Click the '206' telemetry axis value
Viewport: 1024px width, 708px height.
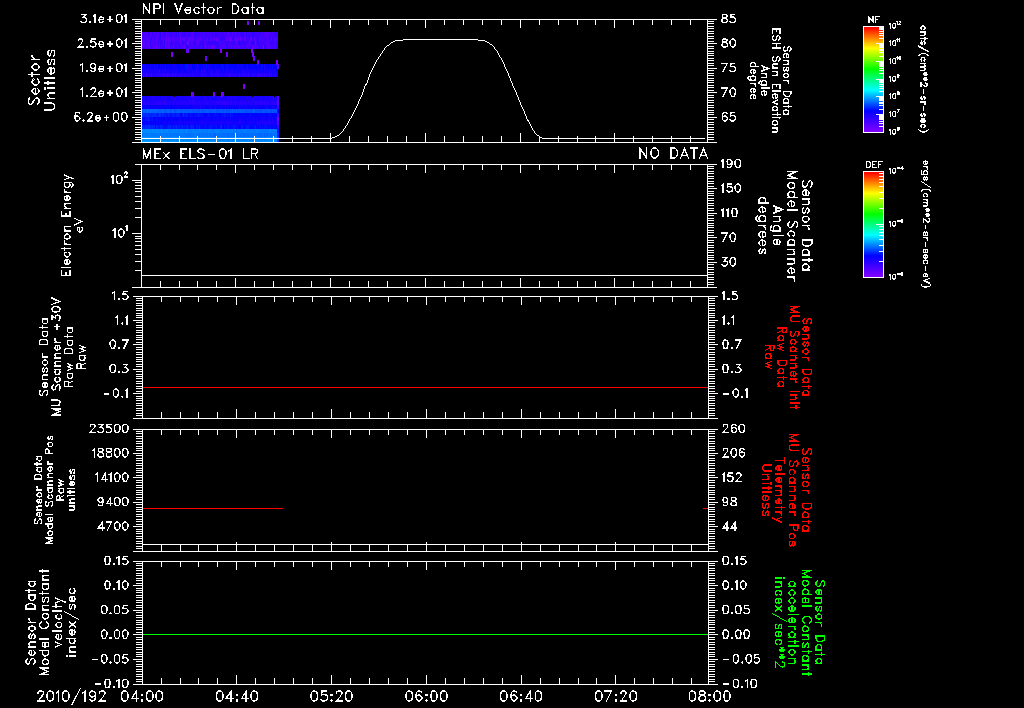tap(733, 453)
